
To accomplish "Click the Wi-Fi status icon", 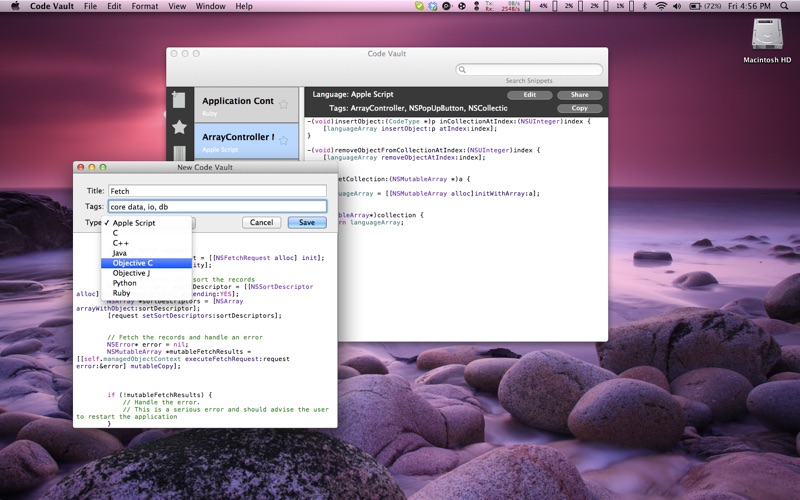I will tap(661, 6).
